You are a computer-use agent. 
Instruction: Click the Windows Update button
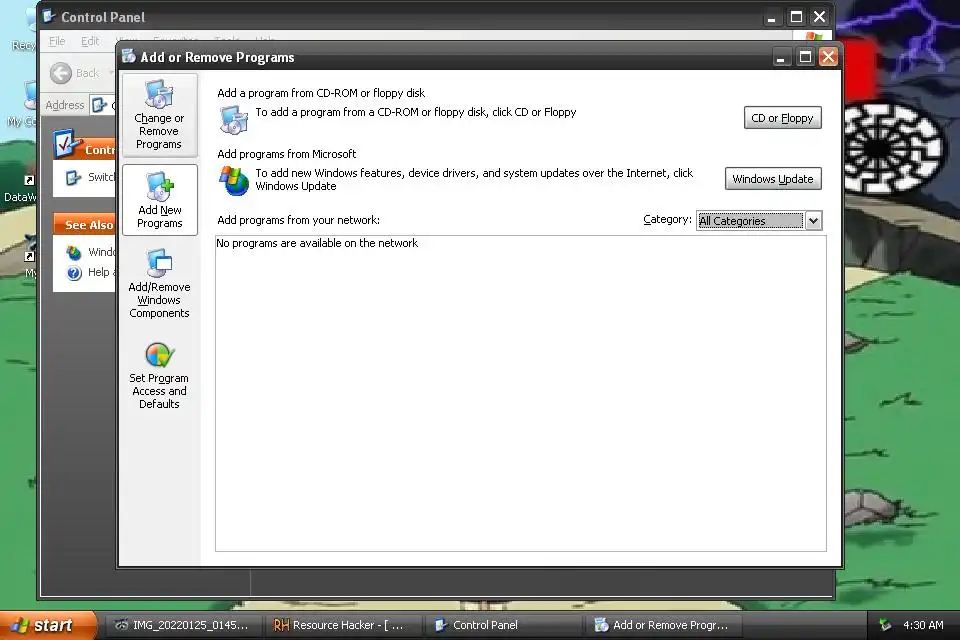(773, 179)
